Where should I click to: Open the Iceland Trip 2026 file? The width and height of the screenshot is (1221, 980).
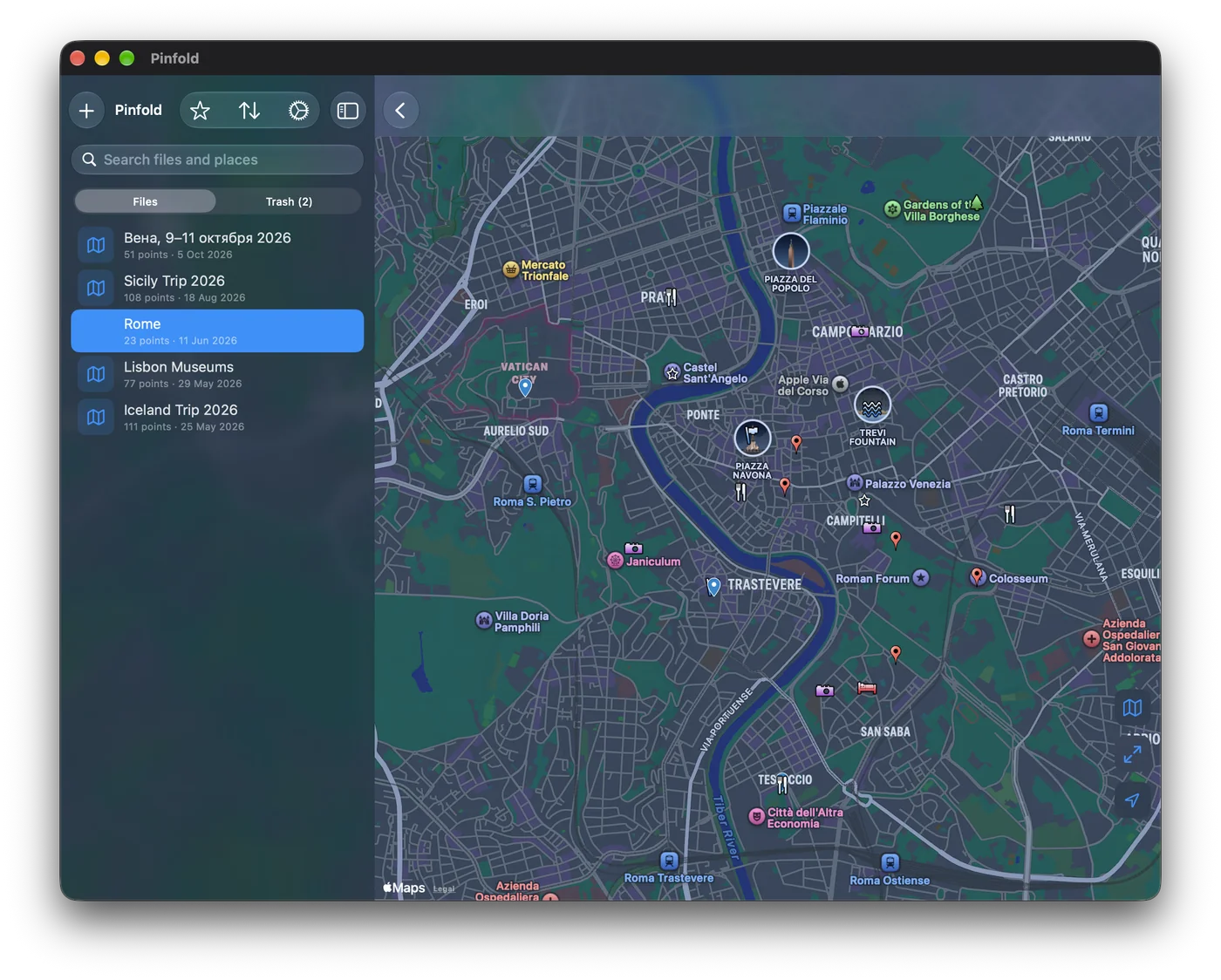tap(217, 417)
